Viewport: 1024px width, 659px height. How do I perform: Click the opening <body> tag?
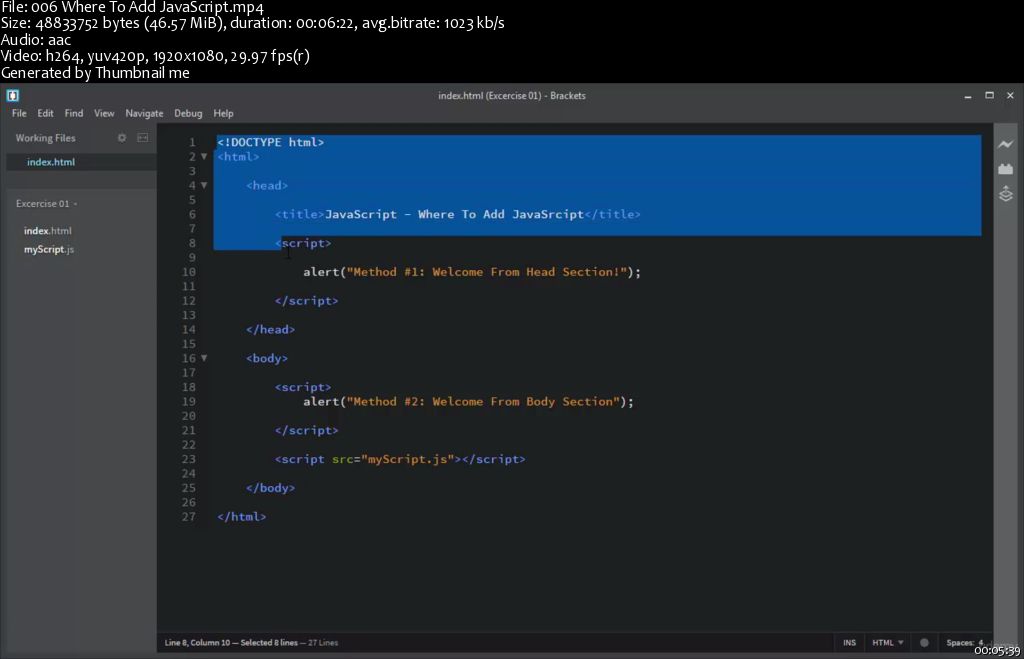[266, 359]
